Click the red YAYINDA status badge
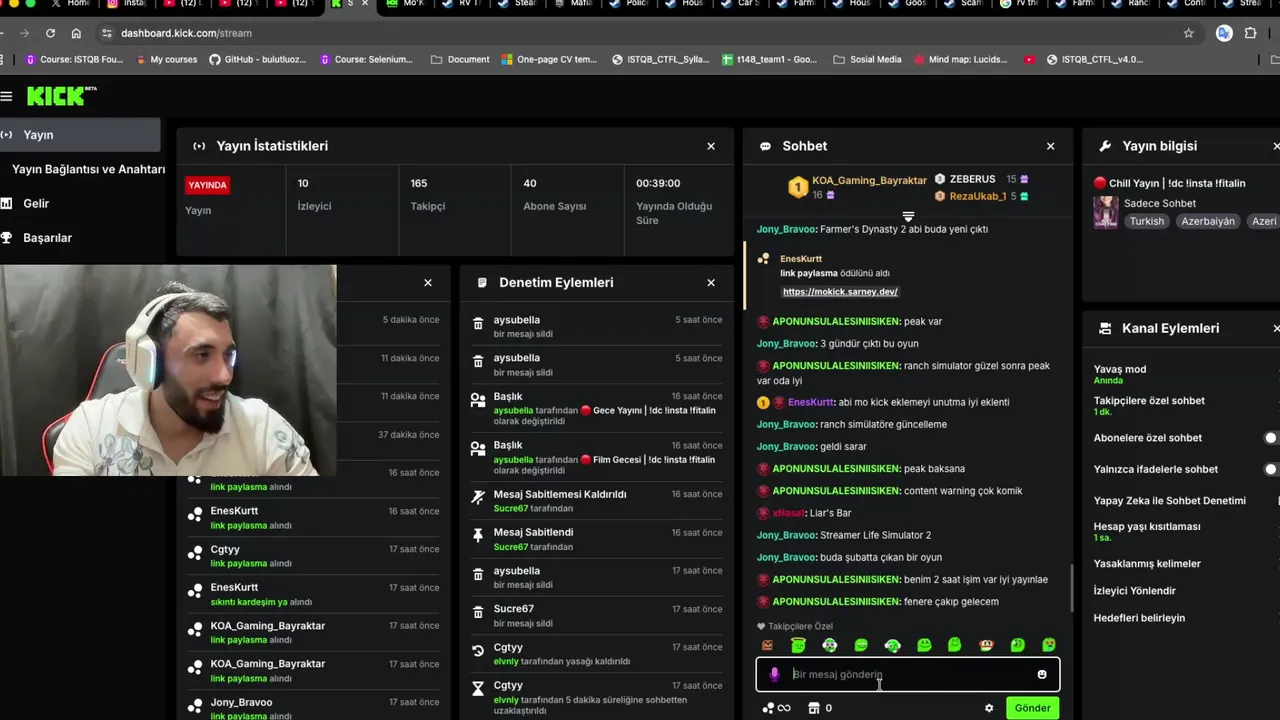The height and width of the screenshot is (720, 1280). 208,185
